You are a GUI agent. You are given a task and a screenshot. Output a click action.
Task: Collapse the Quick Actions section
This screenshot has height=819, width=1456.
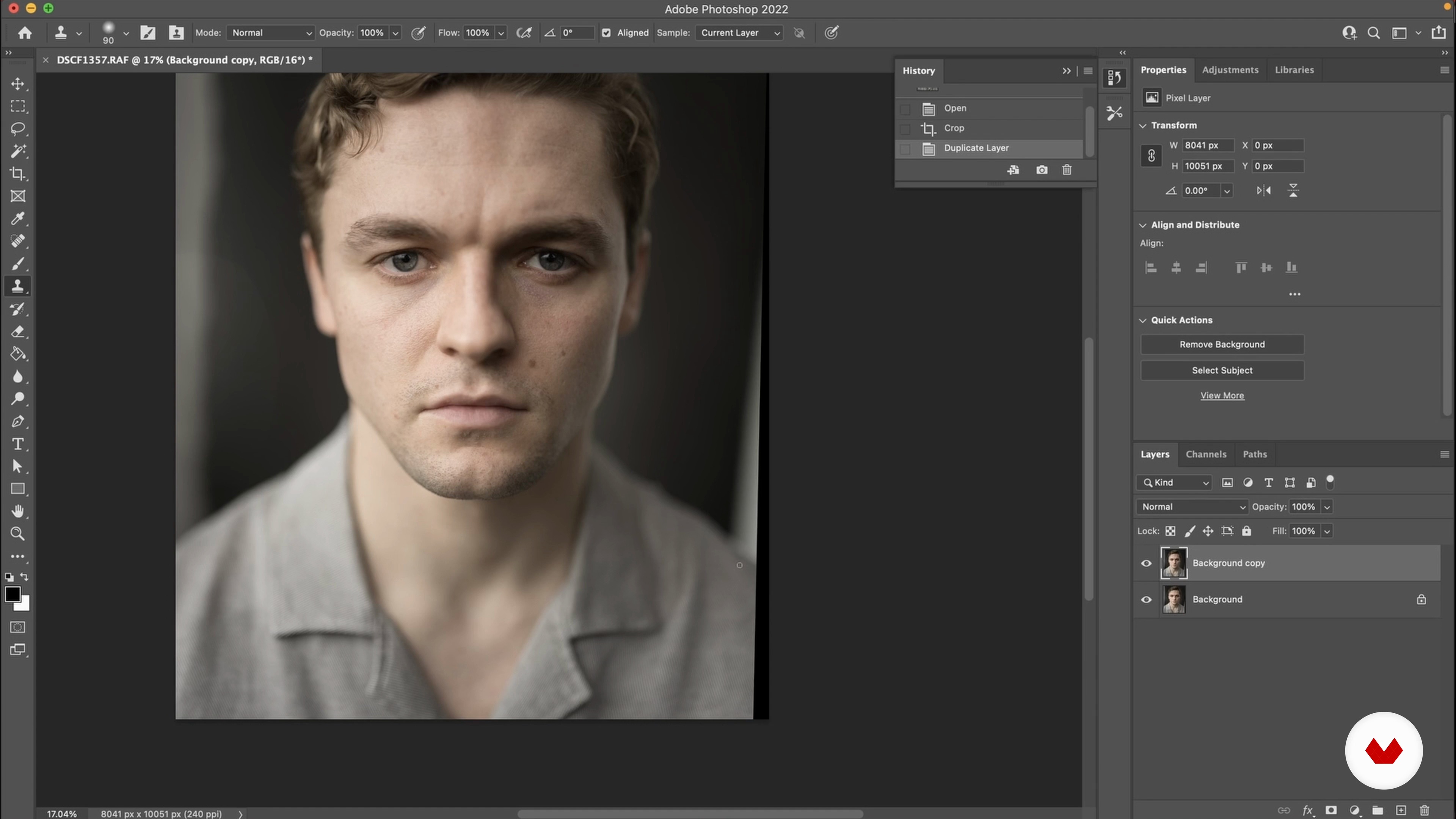click(x=1142, y=320)
